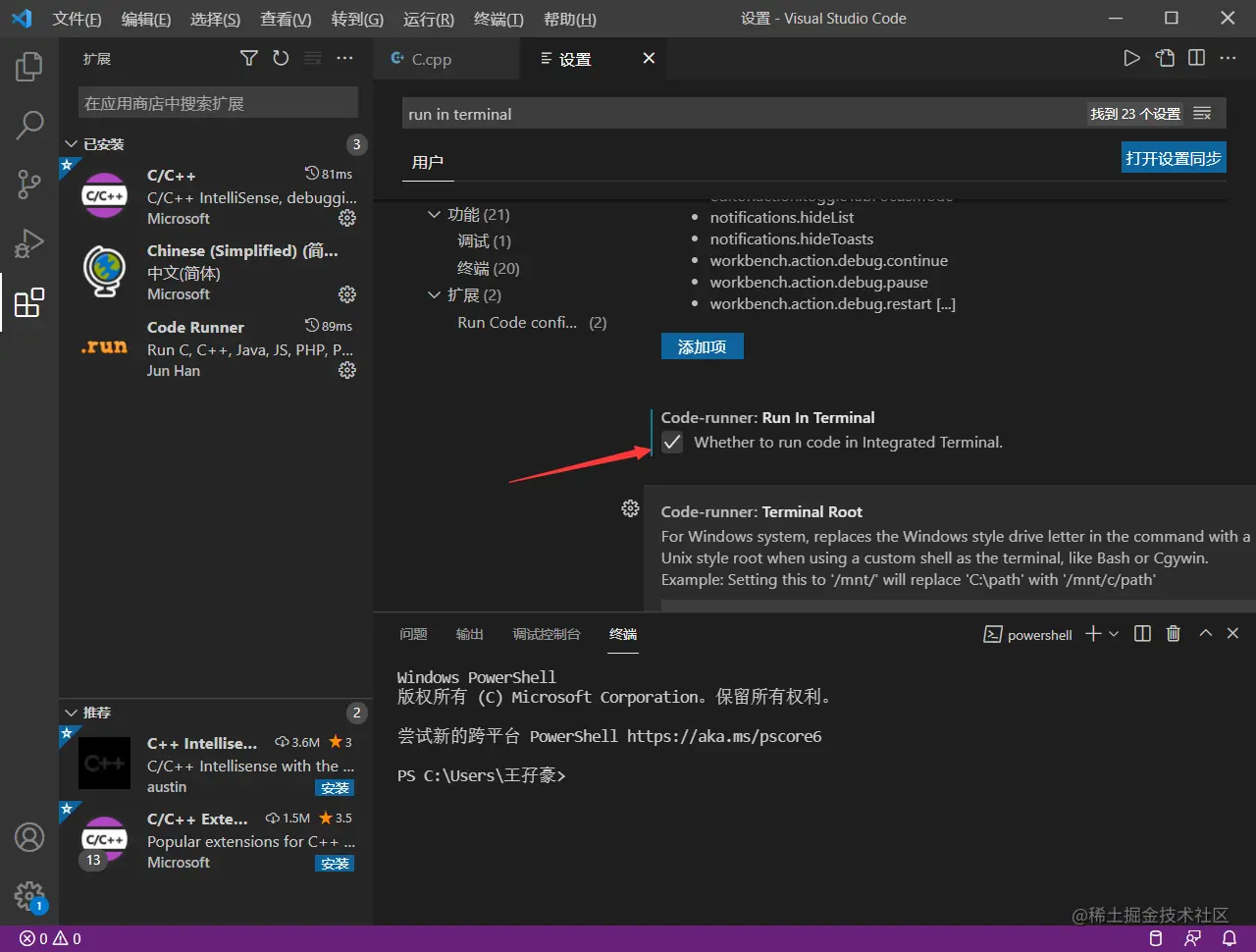
Task: Collapse the 推荐 extensions section
Action: (x=71, y=713)
